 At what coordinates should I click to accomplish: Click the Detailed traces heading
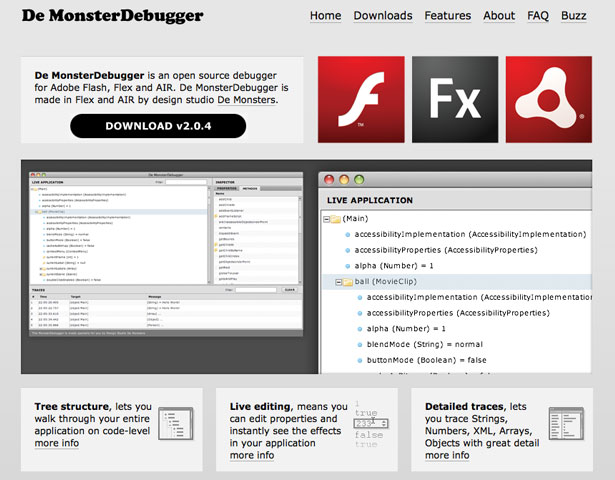pos(466,406)
